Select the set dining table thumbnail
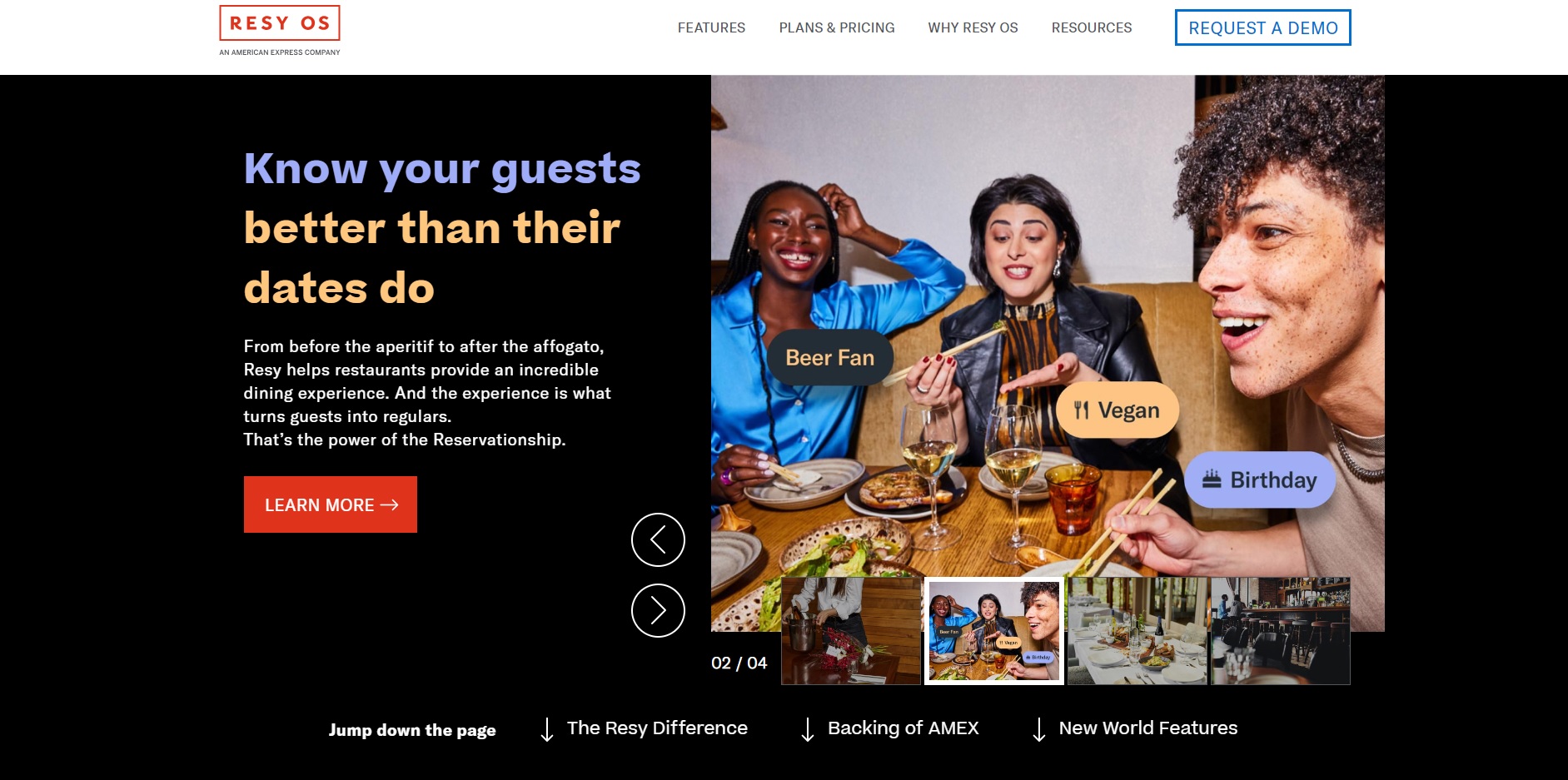 point(1137,631)
